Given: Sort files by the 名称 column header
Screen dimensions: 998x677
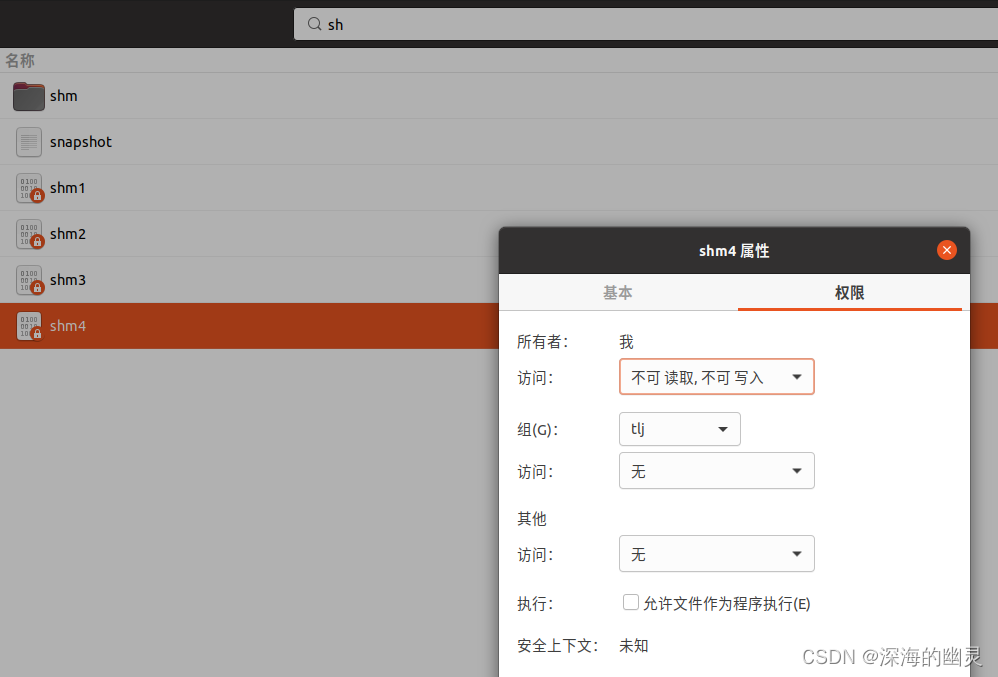Looking at the screenshot, I should click(x=20, y=60).
